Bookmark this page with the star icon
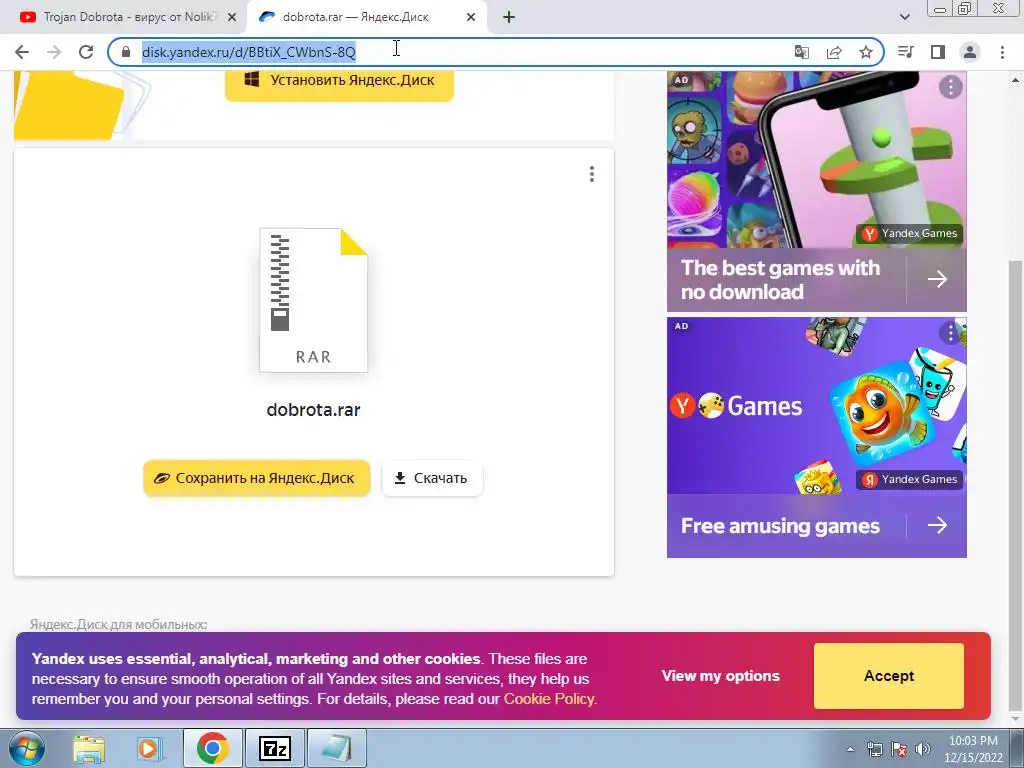The height and width of the screenshot is (768, 1024). (x=866, y=52)
